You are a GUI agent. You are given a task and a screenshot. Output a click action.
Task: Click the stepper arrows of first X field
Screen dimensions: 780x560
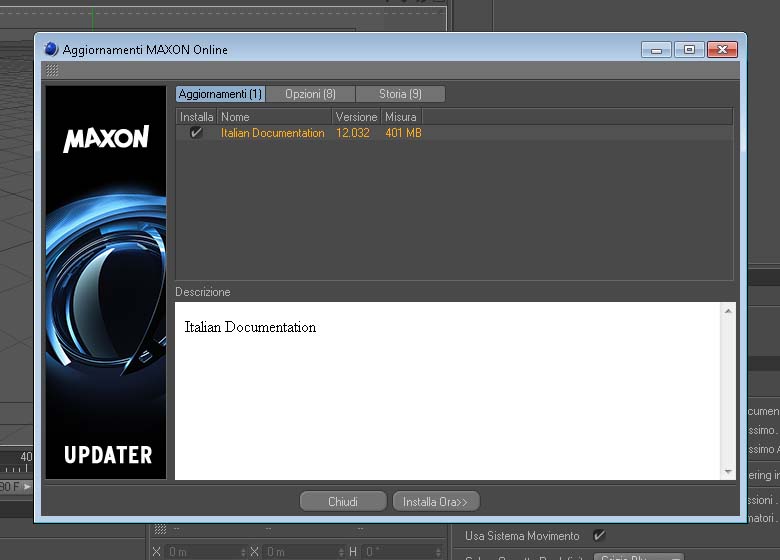[243, 552]
